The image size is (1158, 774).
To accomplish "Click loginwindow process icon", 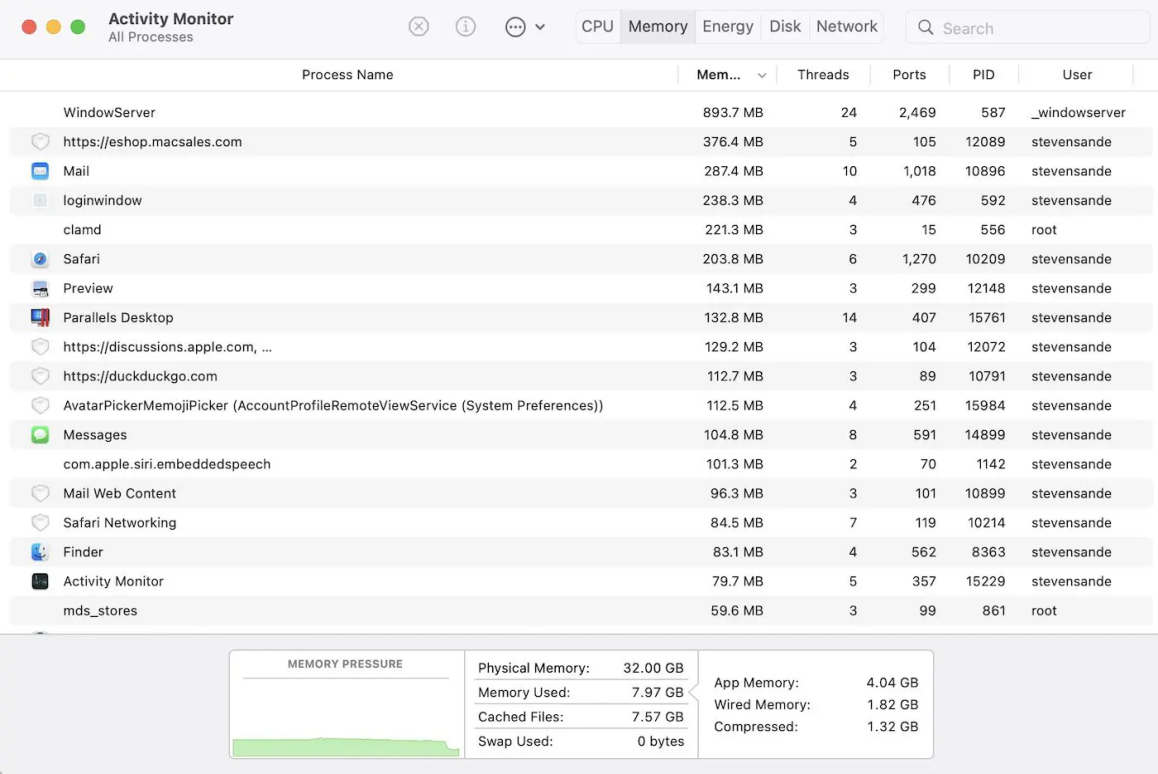I will coord(40,200).
